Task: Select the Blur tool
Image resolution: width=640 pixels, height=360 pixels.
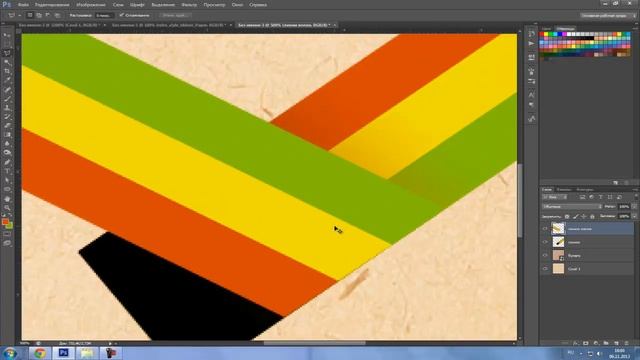Action: 7,144
